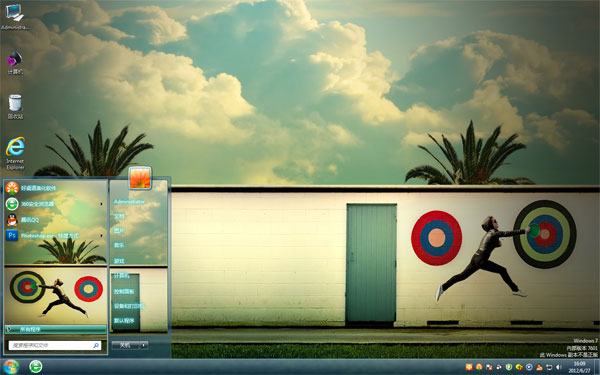Open 音乐 in the start menu

point(119,245)
